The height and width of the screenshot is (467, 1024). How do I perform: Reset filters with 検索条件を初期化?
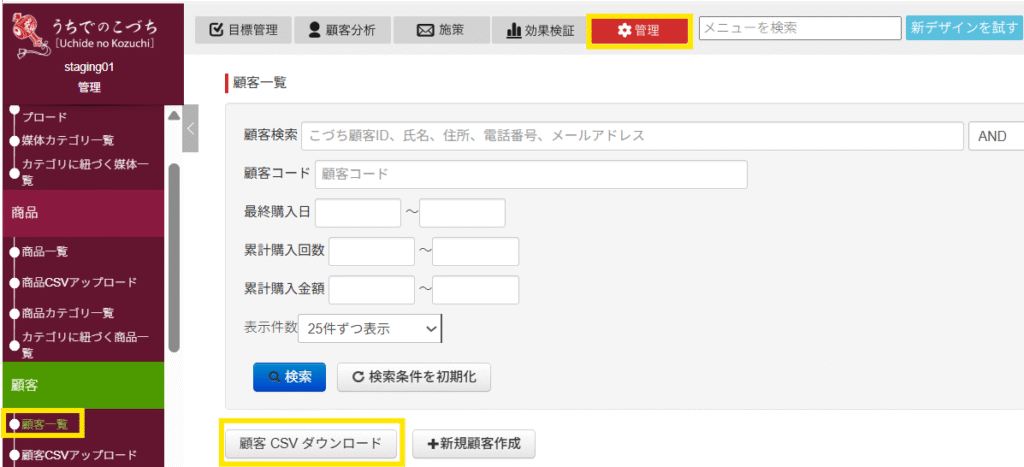(414, 377)
